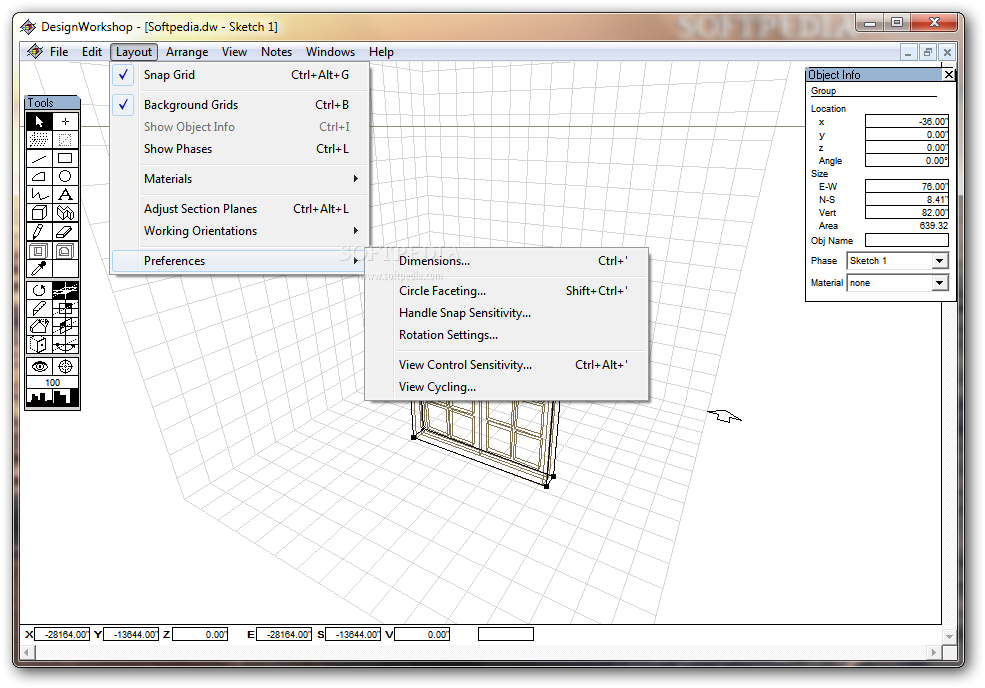Viewport: 985px width, 688px height.
Task: Select the knife cutting tool
Action: (x=39, y=309)
